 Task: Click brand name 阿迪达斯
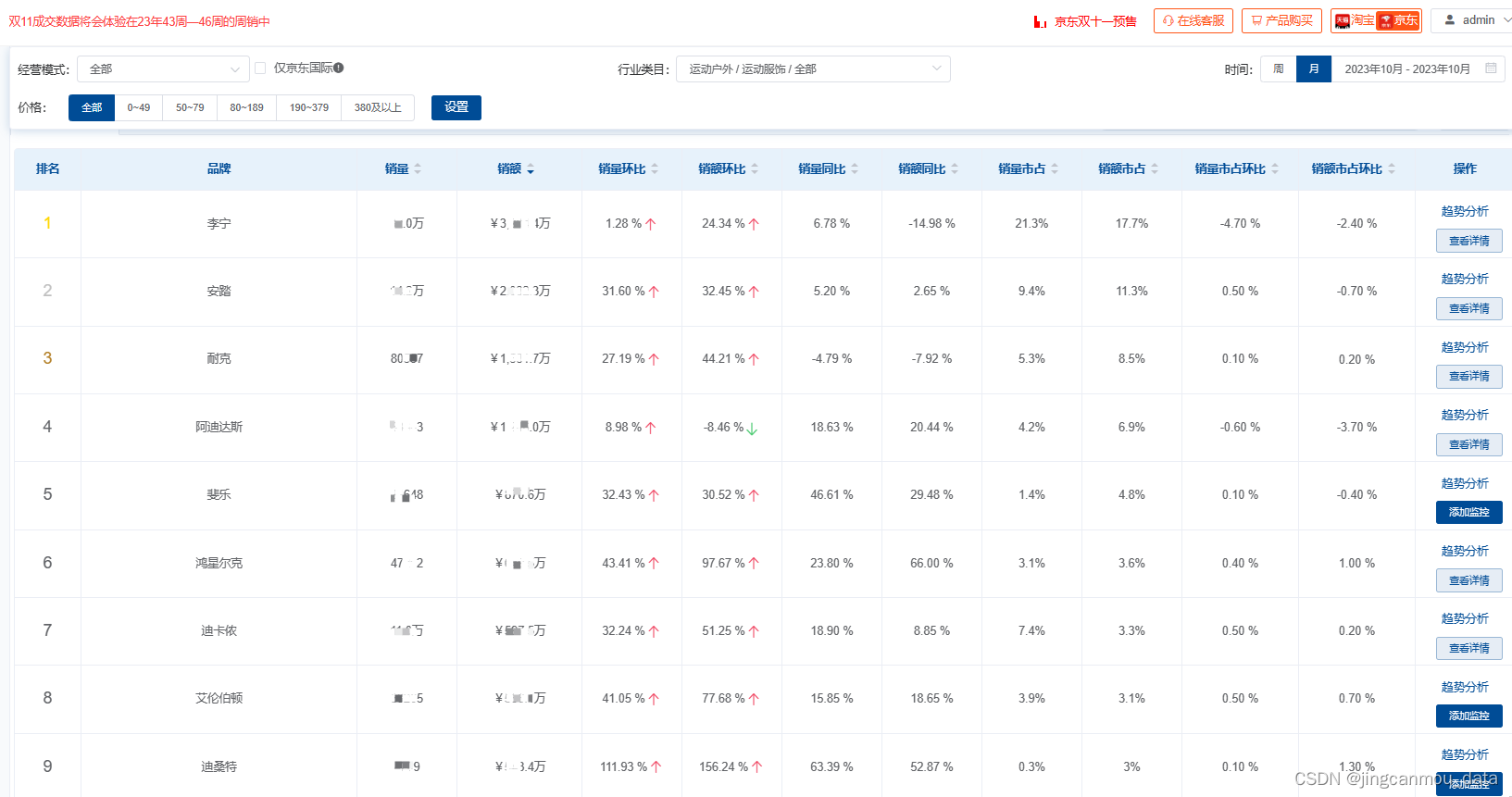click(219, 427)
